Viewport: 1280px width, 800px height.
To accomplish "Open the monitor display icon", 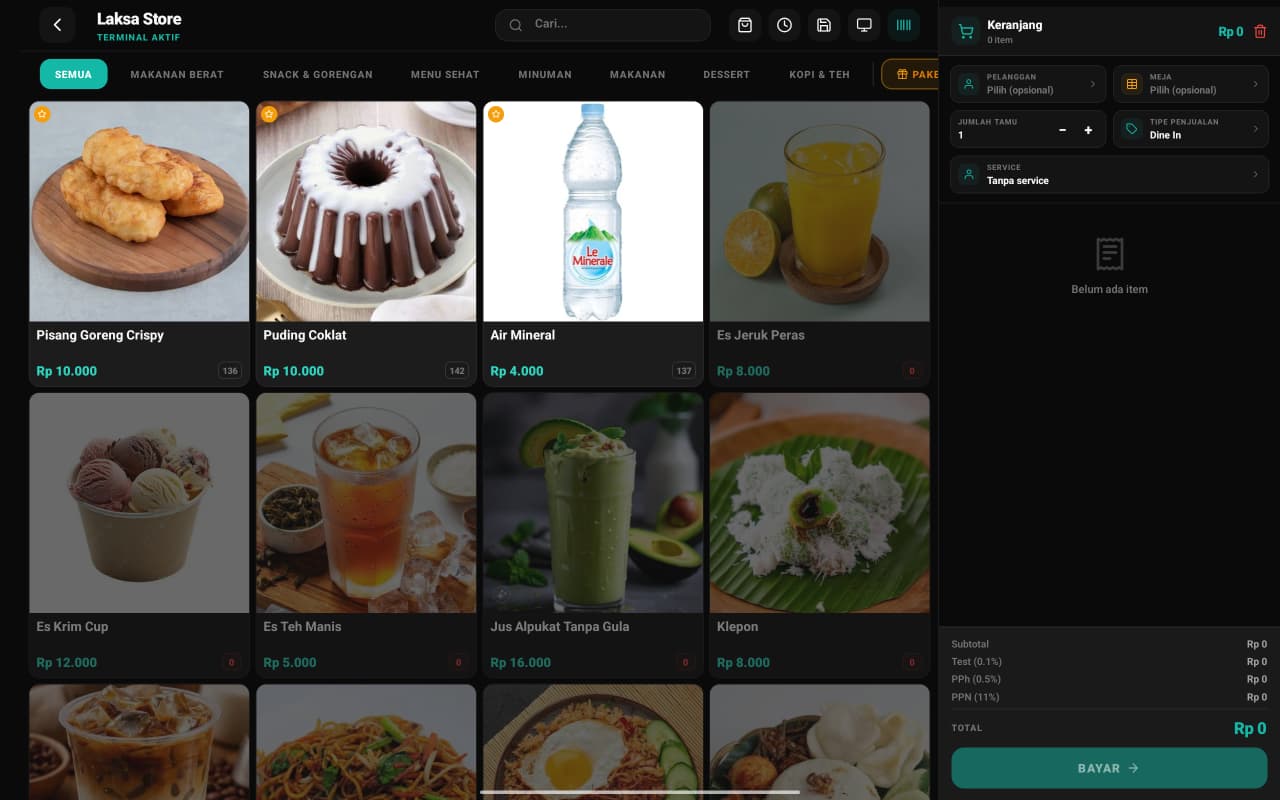I will pyautogui.click(x=864, y=25).
